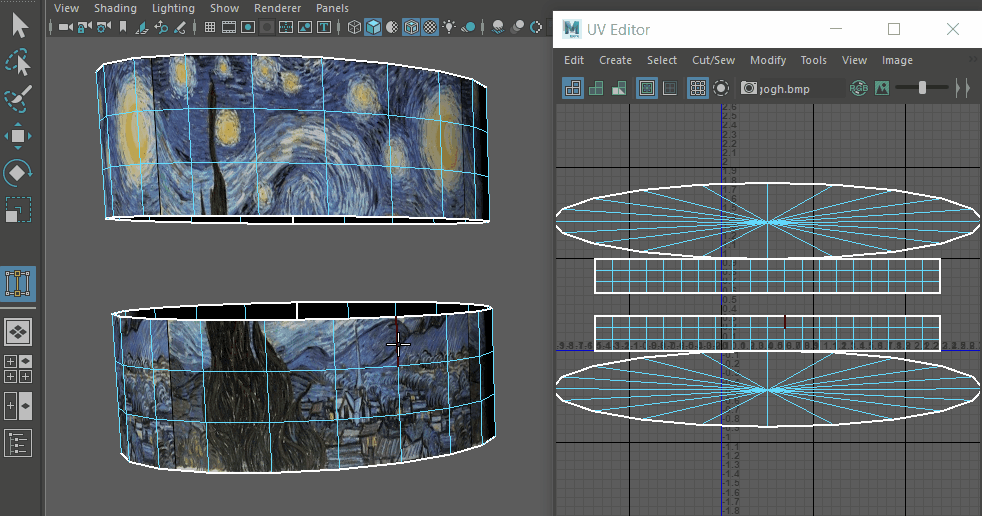Open the UV Editor Image menu
This screenshot has width=982, height=516.
[897, 60]
